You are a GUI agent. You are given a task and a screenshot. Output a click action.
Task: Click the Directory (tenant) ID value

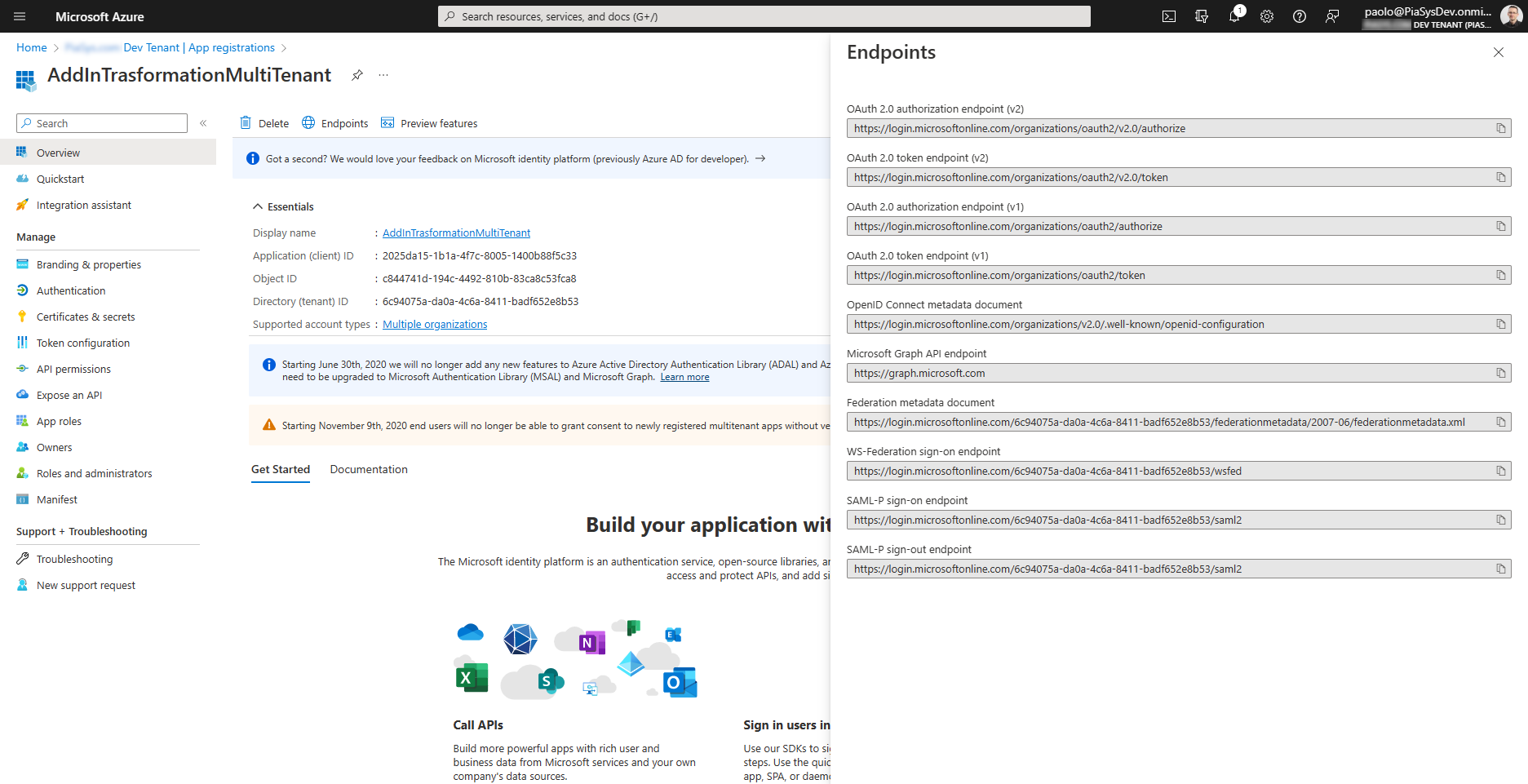point(481,301)
